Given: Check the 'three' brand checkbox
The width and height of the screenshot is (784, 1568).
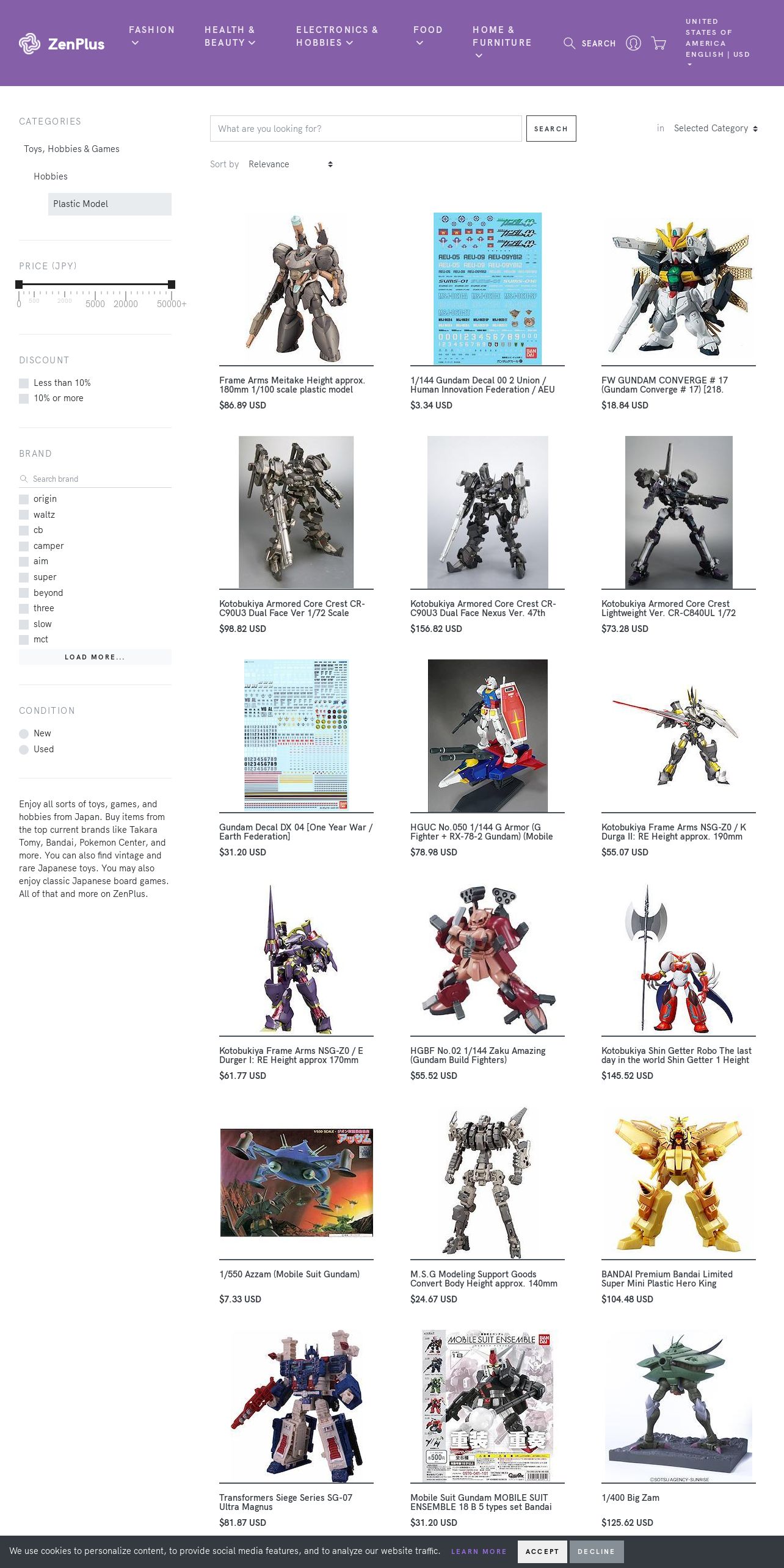Looking at the screenshot, I should [x=24, y=608].
